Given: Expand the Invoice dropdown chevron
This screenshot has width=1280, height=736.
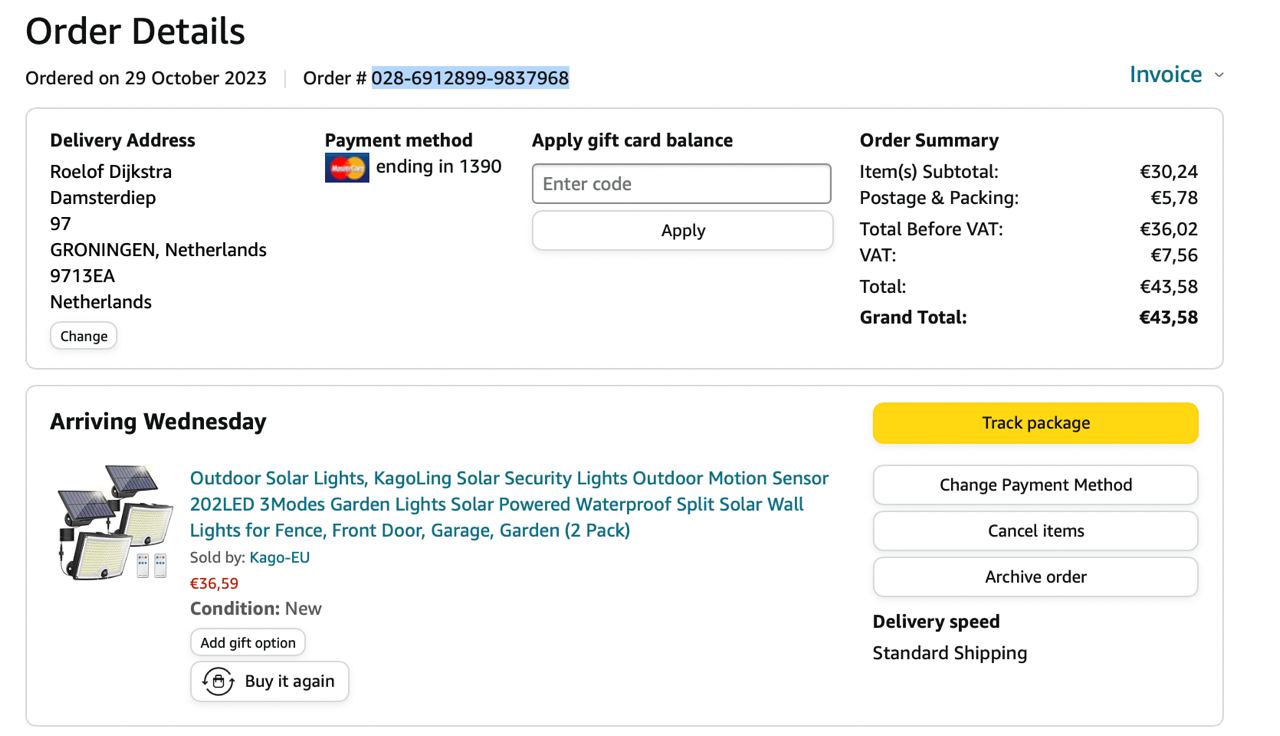Looking at the screenshot, I should point(1219,76).
